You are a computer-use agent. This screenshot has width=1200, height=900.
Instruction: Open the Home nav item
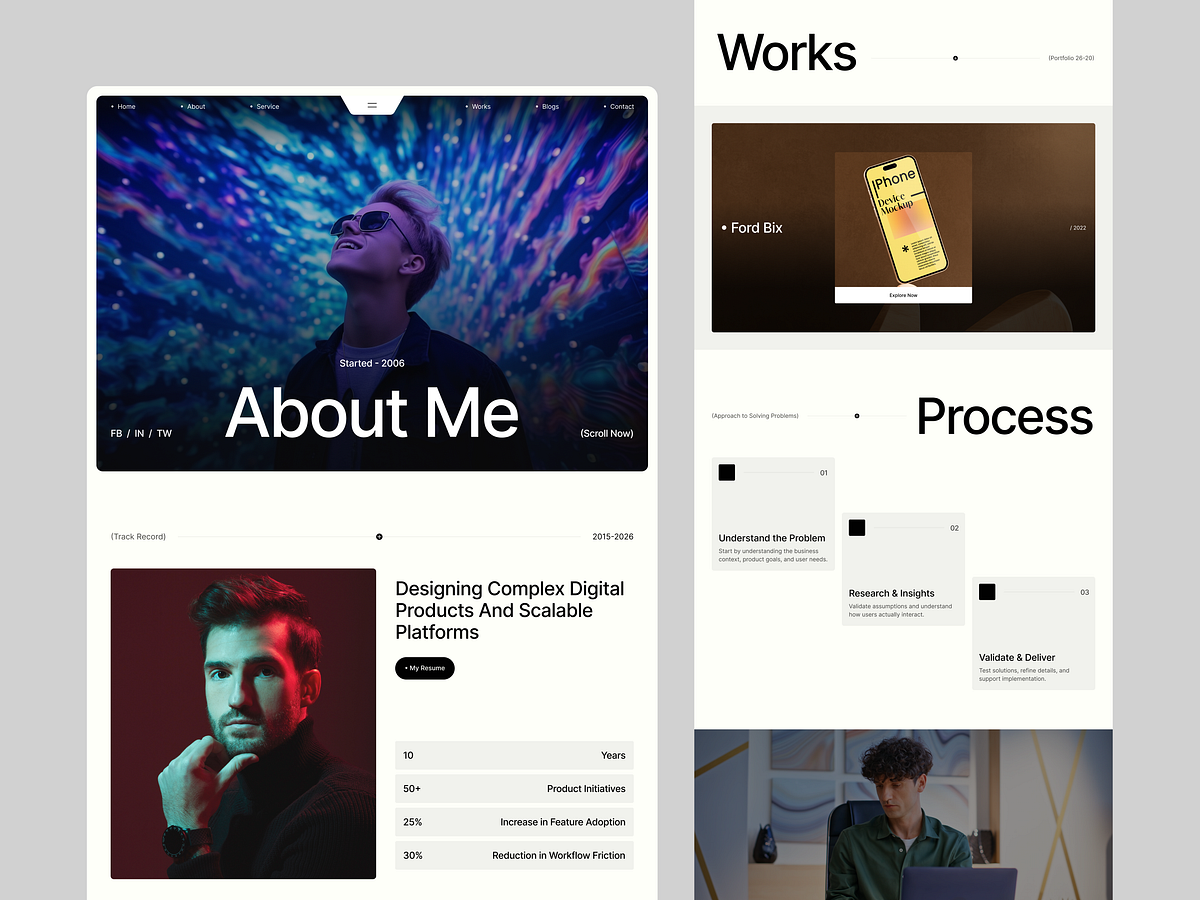tap(123, 106)
